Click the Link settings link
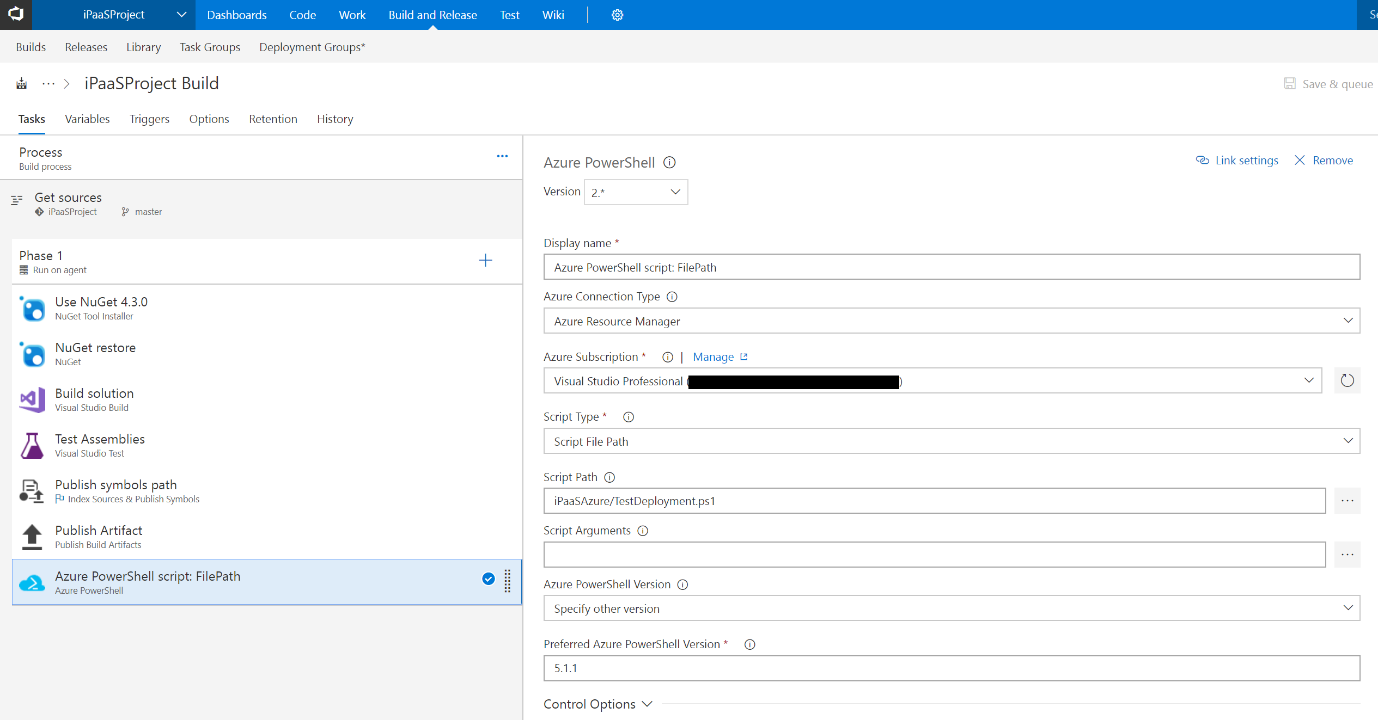1378x720 pixels. point(1237,160)
